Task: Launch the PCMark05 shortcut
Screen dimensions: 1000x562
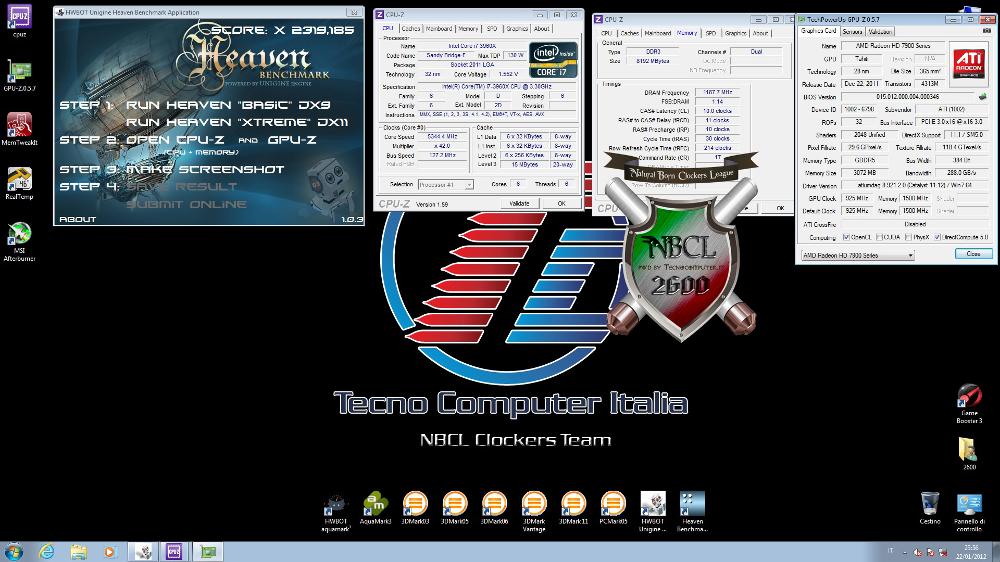Action: point(613,508)
